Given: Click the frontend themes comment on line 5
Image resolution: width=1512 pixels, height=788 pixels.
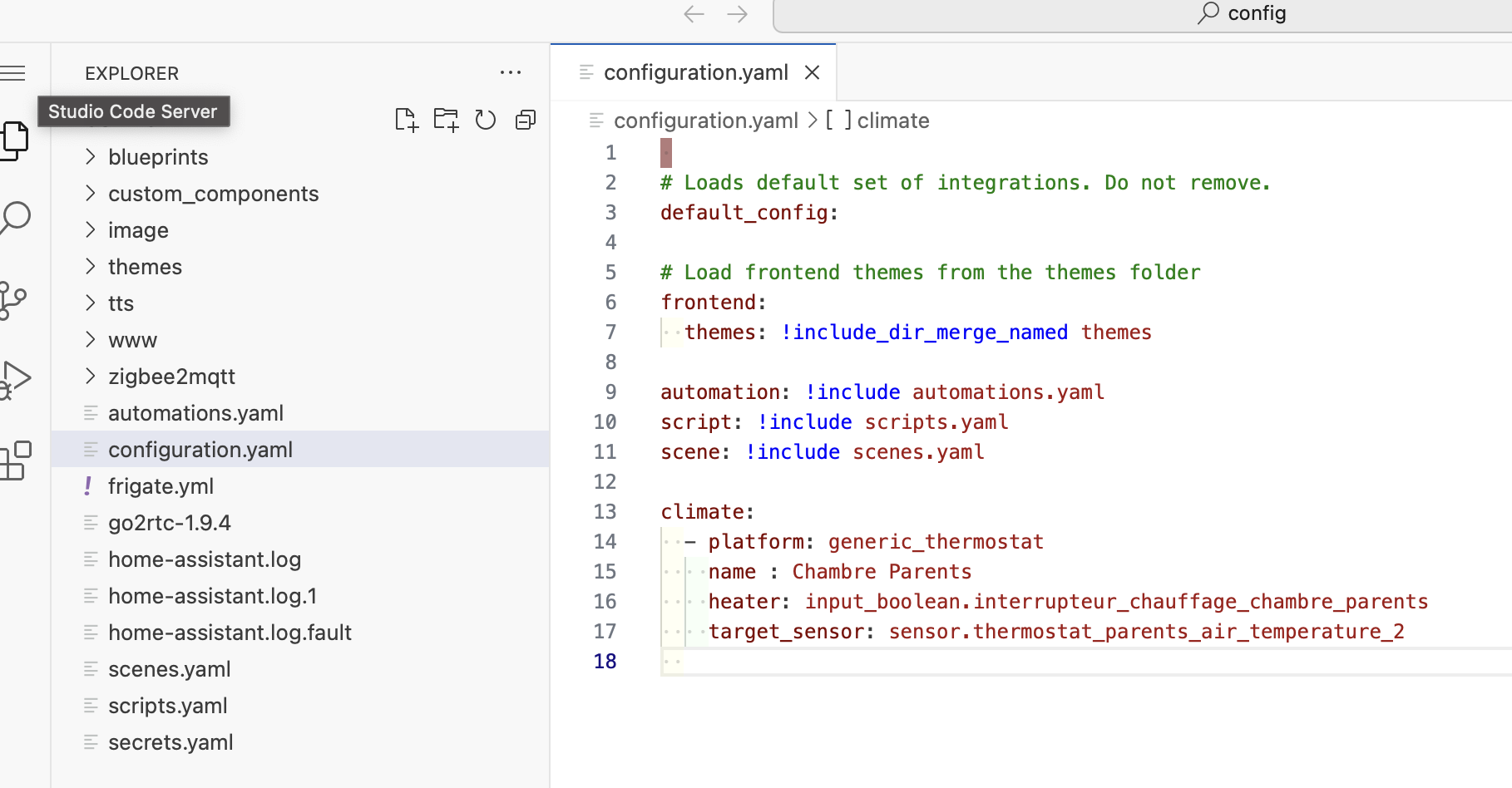Looking at the screenshot, I should coord(931,273).
